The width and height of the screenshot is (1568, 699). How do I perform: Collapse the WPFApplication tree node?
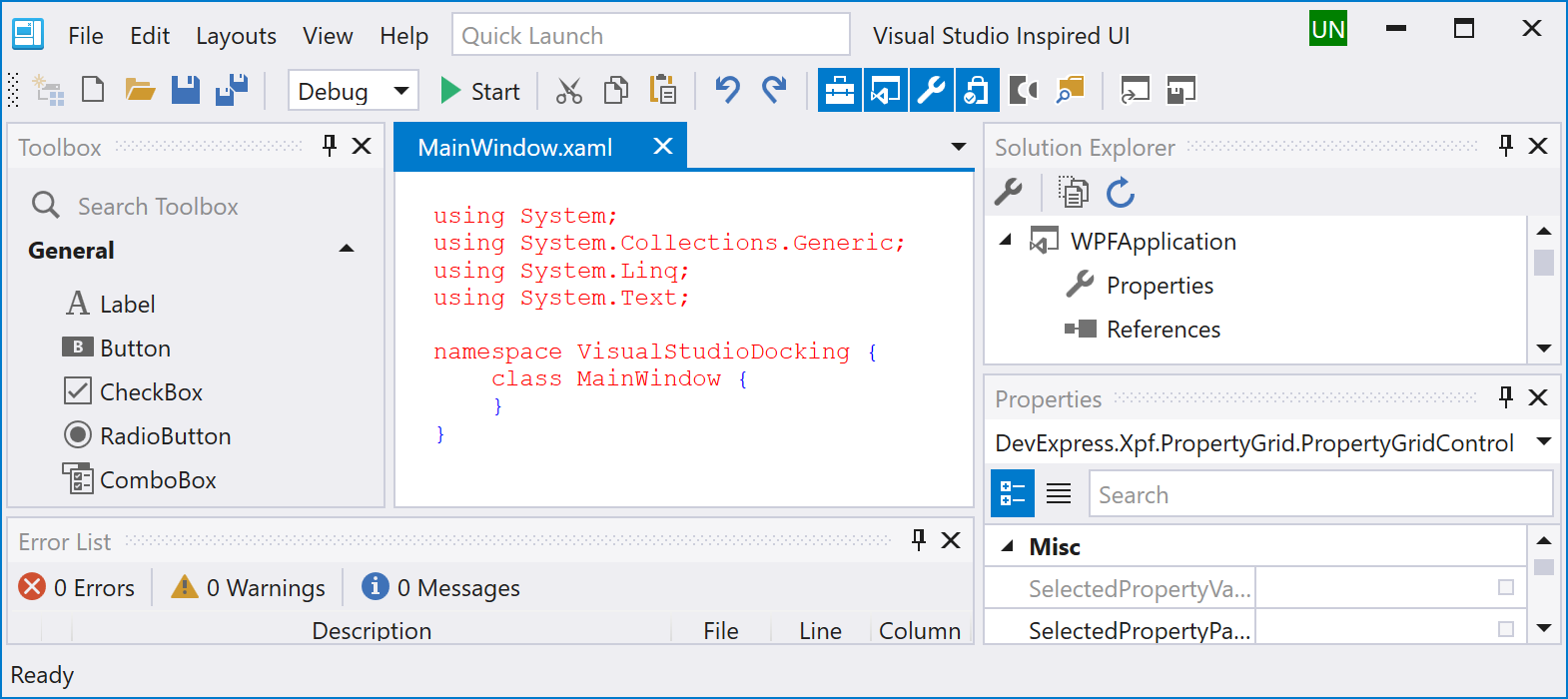click(1006, 241)
